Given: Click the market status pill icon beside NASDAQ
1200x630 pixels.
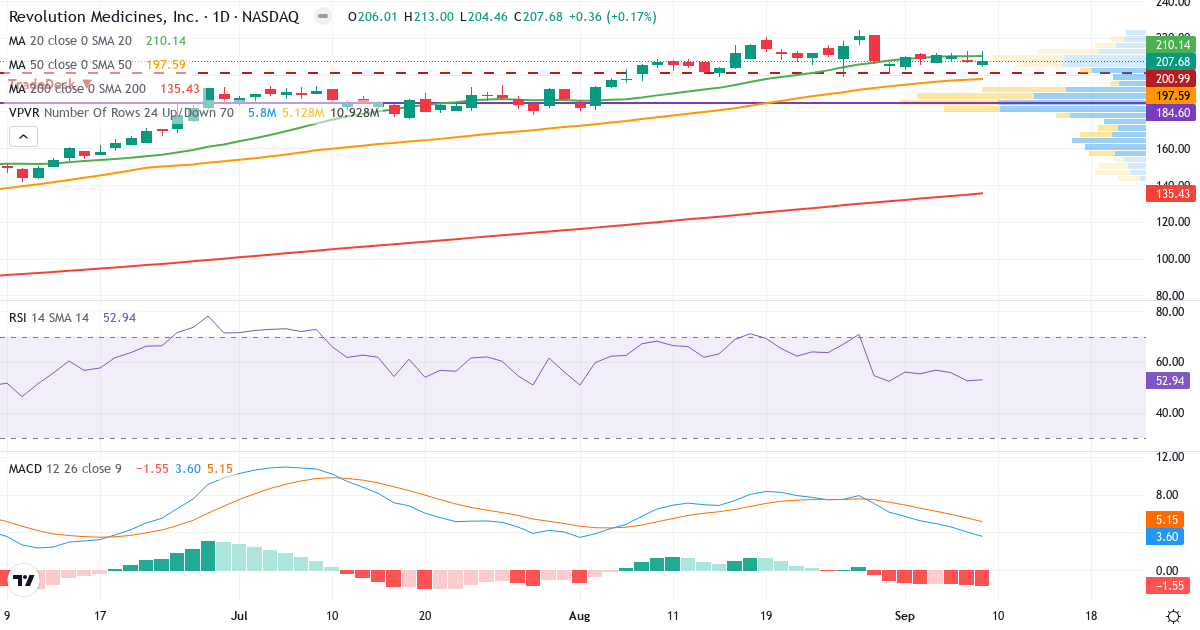Looking at the screenshot, I should pyautogui.click(x=321, y=18).
